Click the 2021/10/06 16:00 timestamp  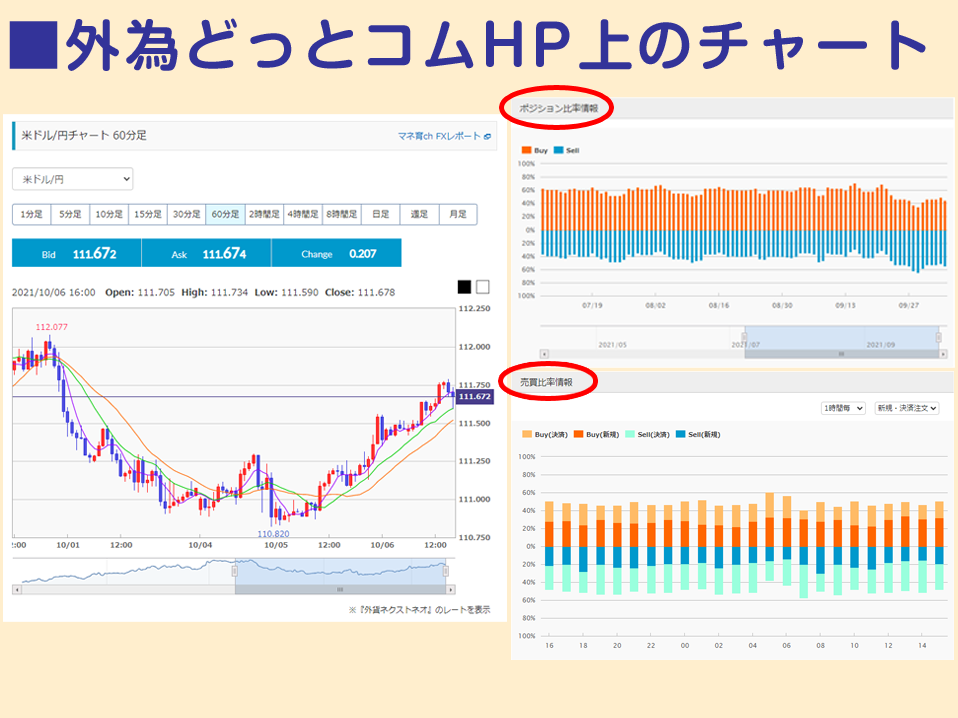click(x=54, y=293)
